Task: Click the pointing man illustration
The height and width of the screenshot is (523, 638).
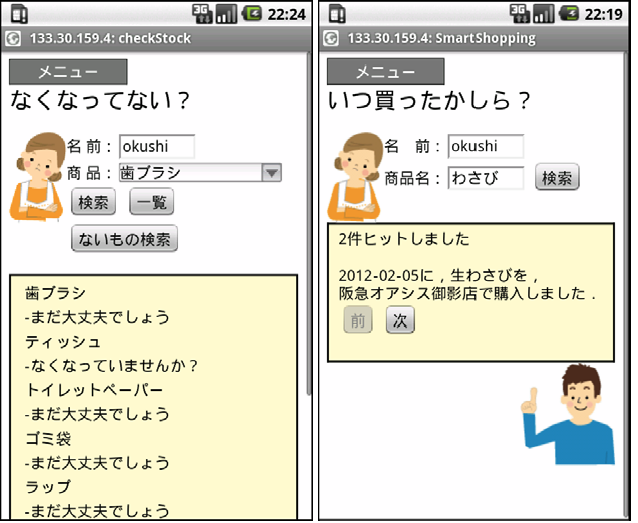Action: [x=565, y=418]
